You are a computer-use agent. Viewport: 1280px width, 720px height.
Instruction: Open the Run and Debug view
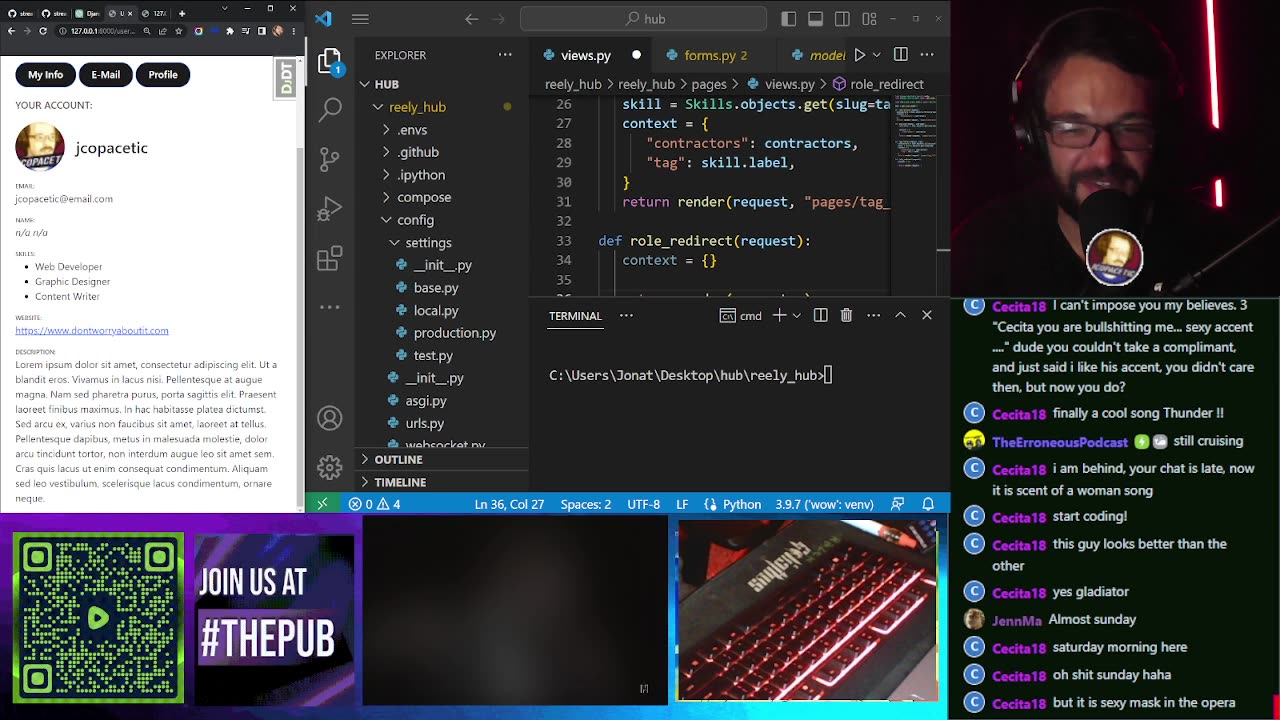pyautogui.click(x=330, y=209)
